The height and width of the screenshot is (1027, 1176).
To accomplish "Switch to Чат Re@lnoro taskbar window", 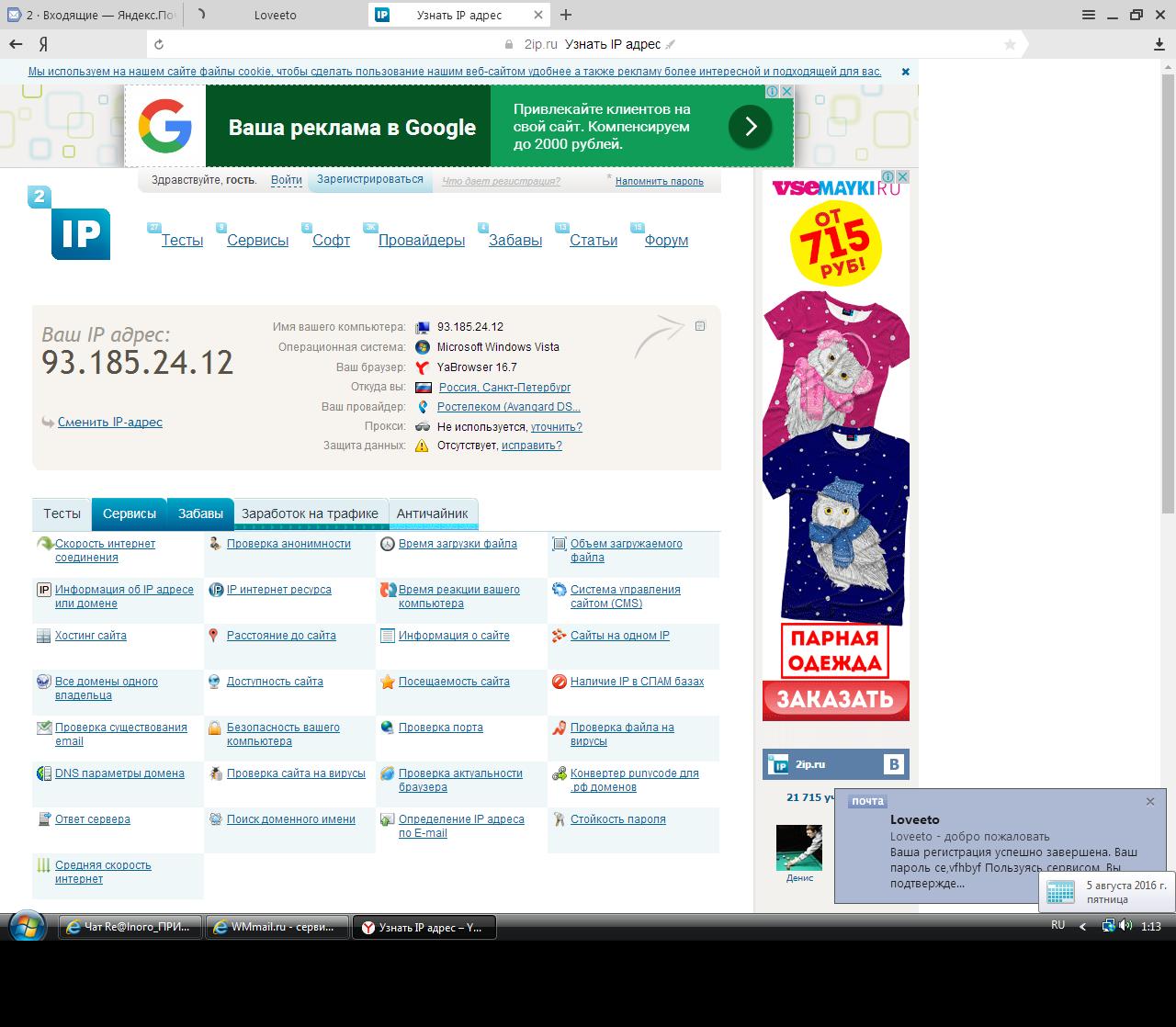I will 130,927.
